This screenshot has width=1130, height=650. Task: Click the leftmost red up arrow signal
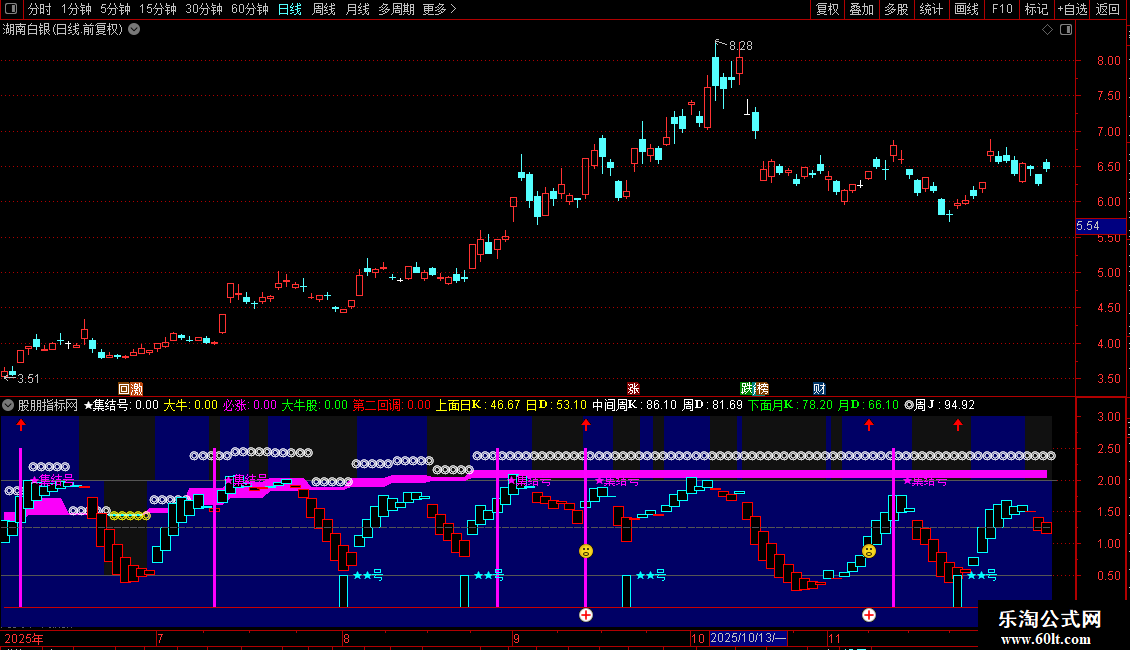pos(21,425)
